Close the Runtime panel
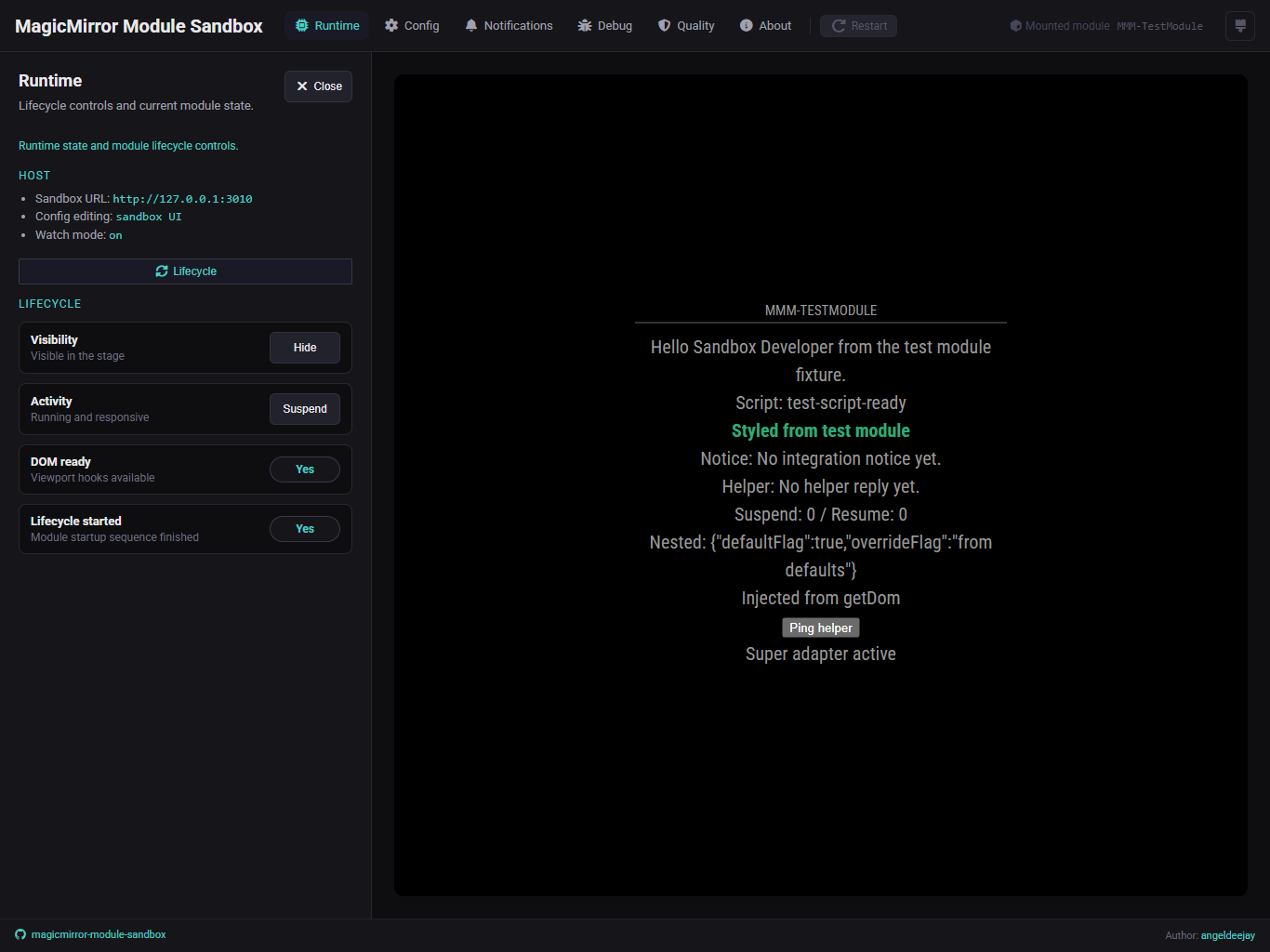Image resolution: width=1270 pixels, height=952 pixels. click(x=318, y=86)
